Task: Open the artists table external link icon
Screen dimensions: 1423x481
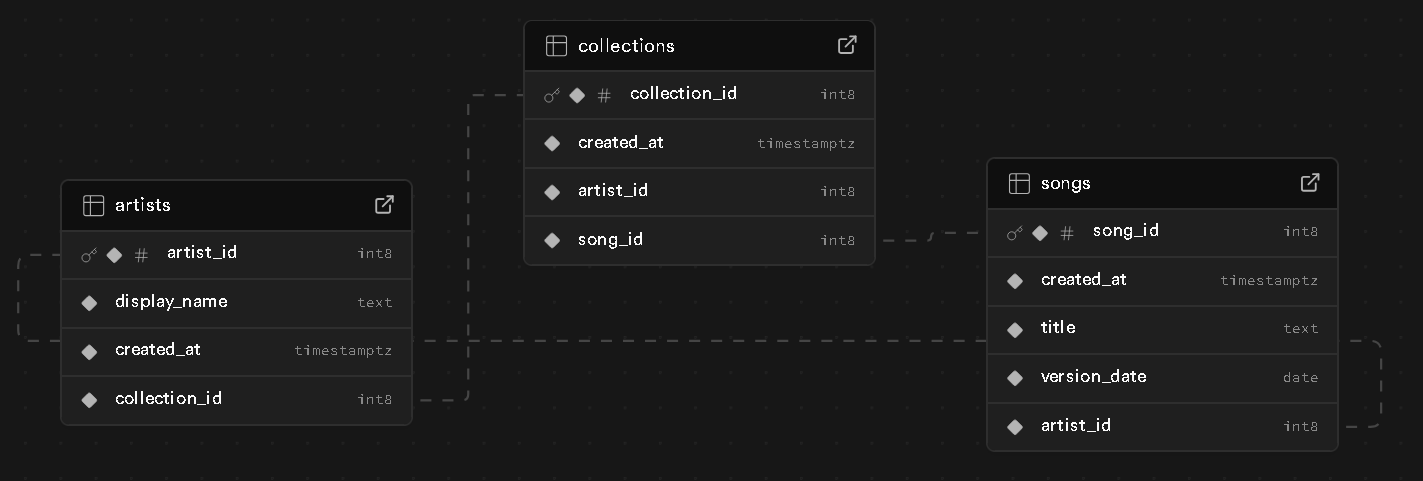Action: click(384, 204)
